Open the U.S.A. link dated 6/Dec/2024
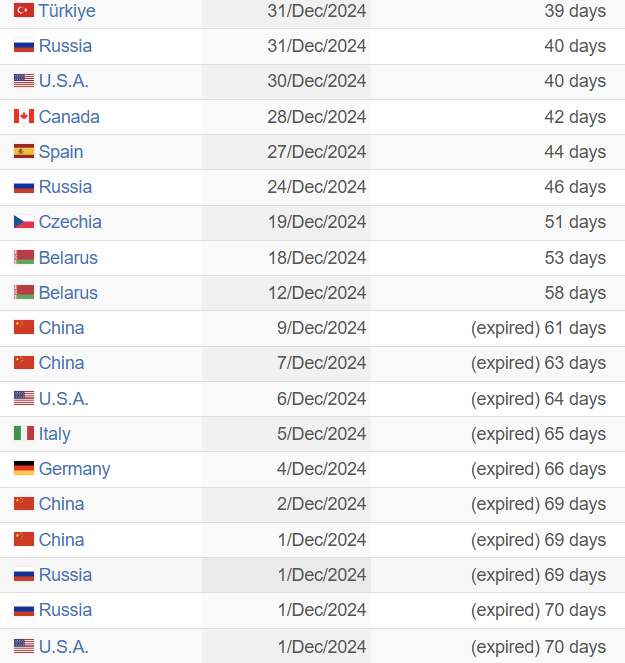625x663 pixels. click(x=64, y=399)
